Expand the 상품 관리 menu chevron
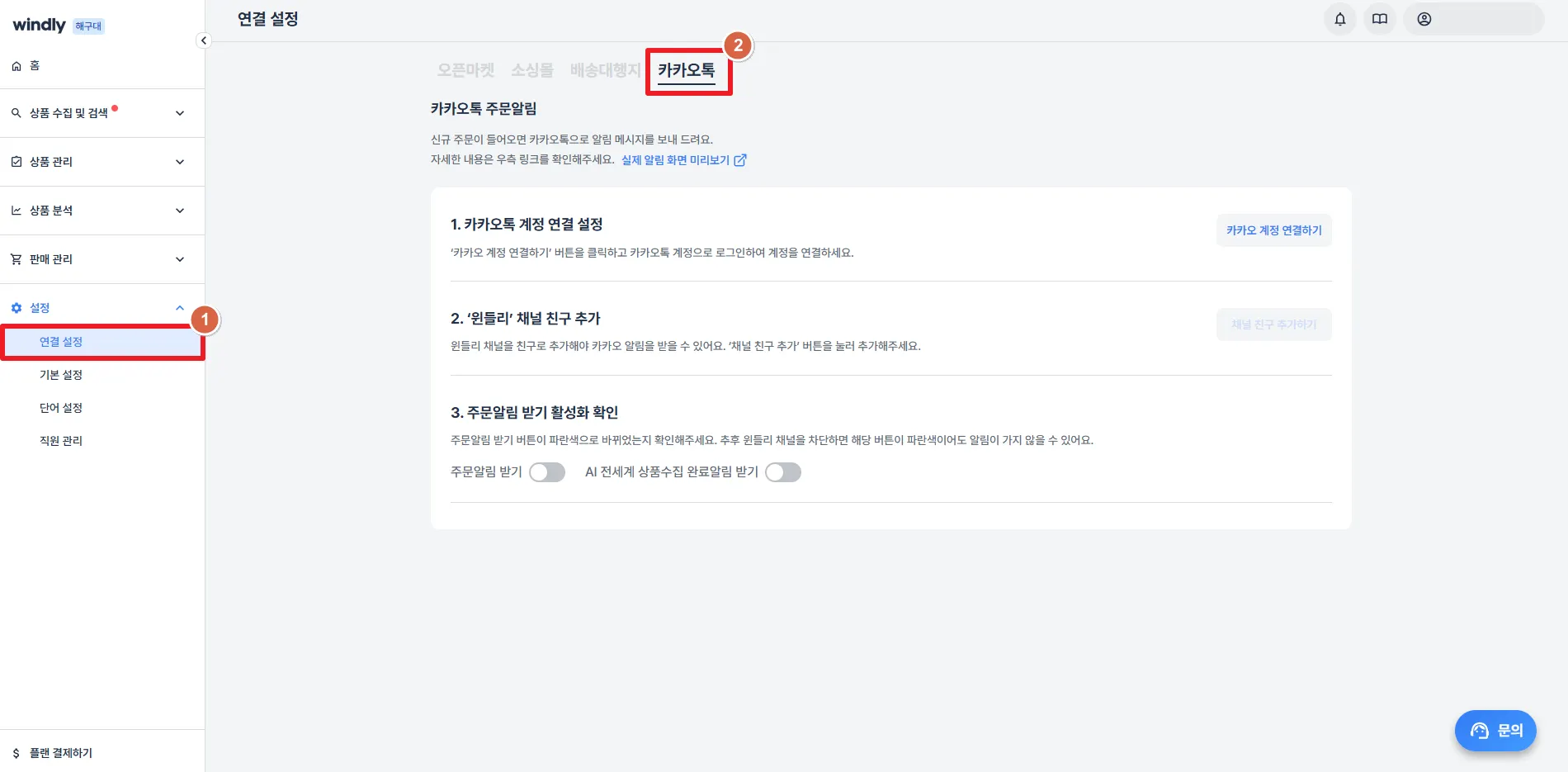Viewport: 1568px width, 772px height. click(180, 162)
